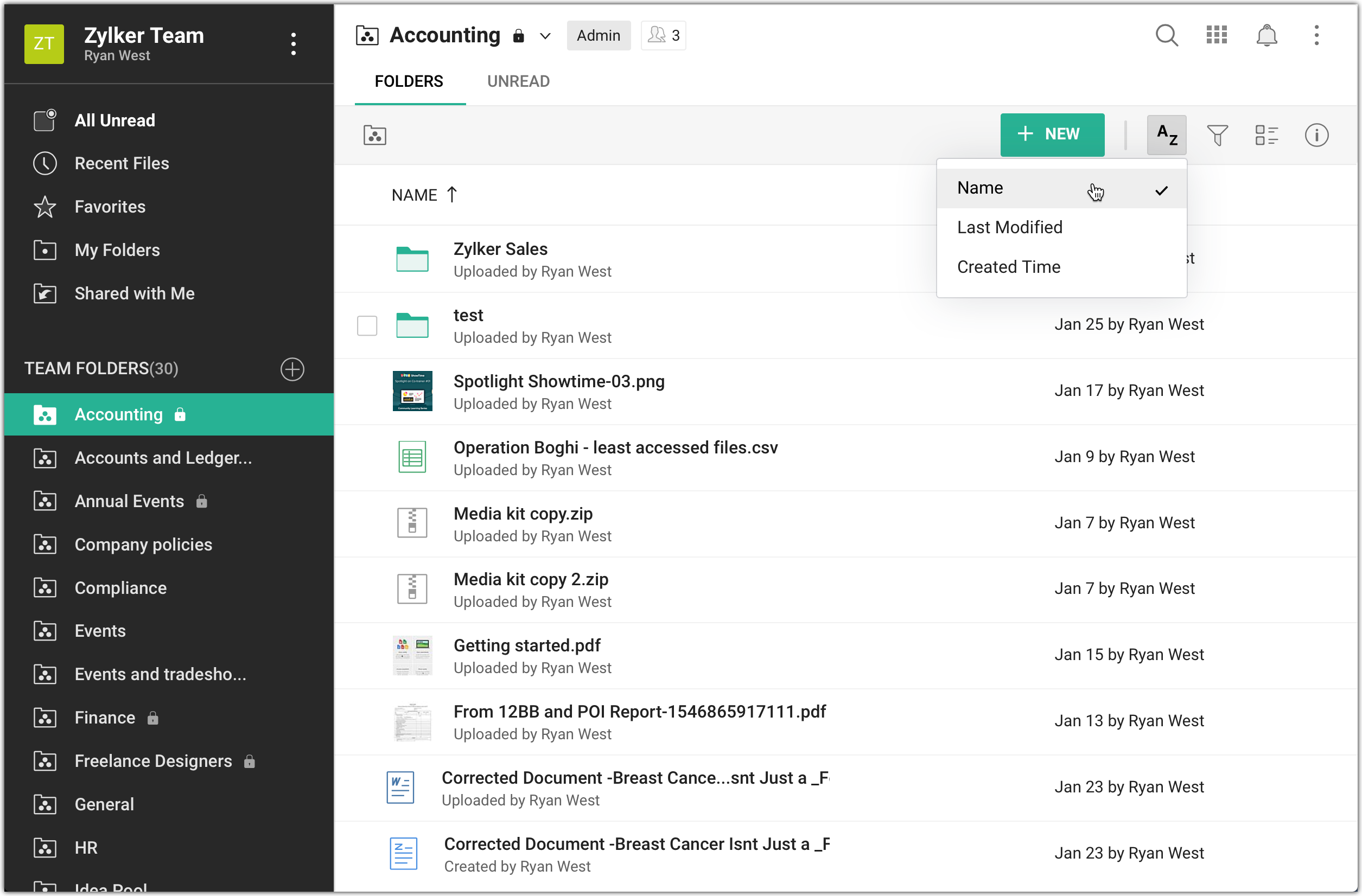Switch the list view layout icon
This screenshot has width=1362, height=896.
1266,135
